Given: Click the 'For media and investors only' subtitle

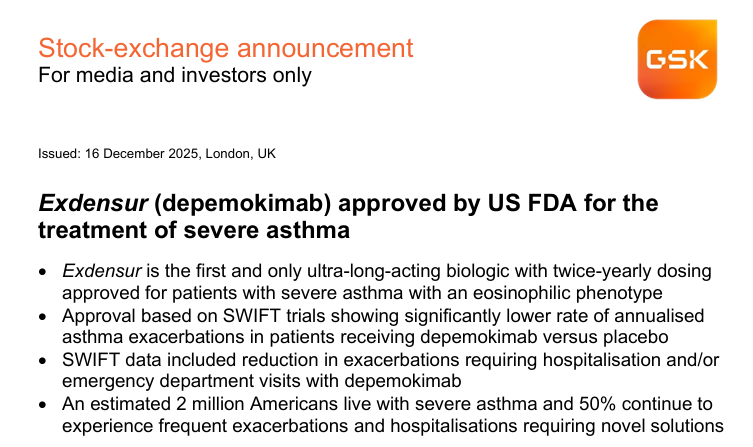Looking at the screenshot, I should pos(175,75).
